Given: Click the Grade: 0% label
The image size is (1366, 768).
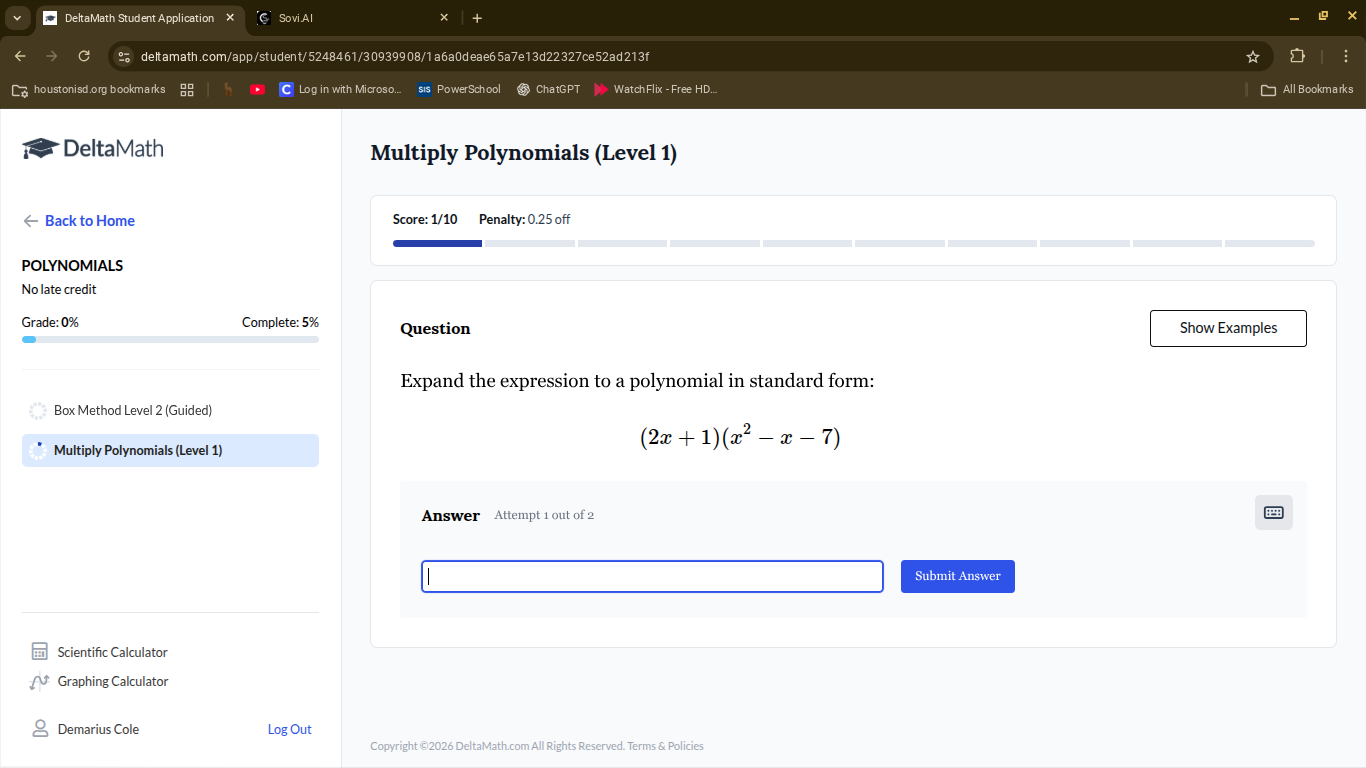Looking at the screenshot, I should tap(50, 323).
